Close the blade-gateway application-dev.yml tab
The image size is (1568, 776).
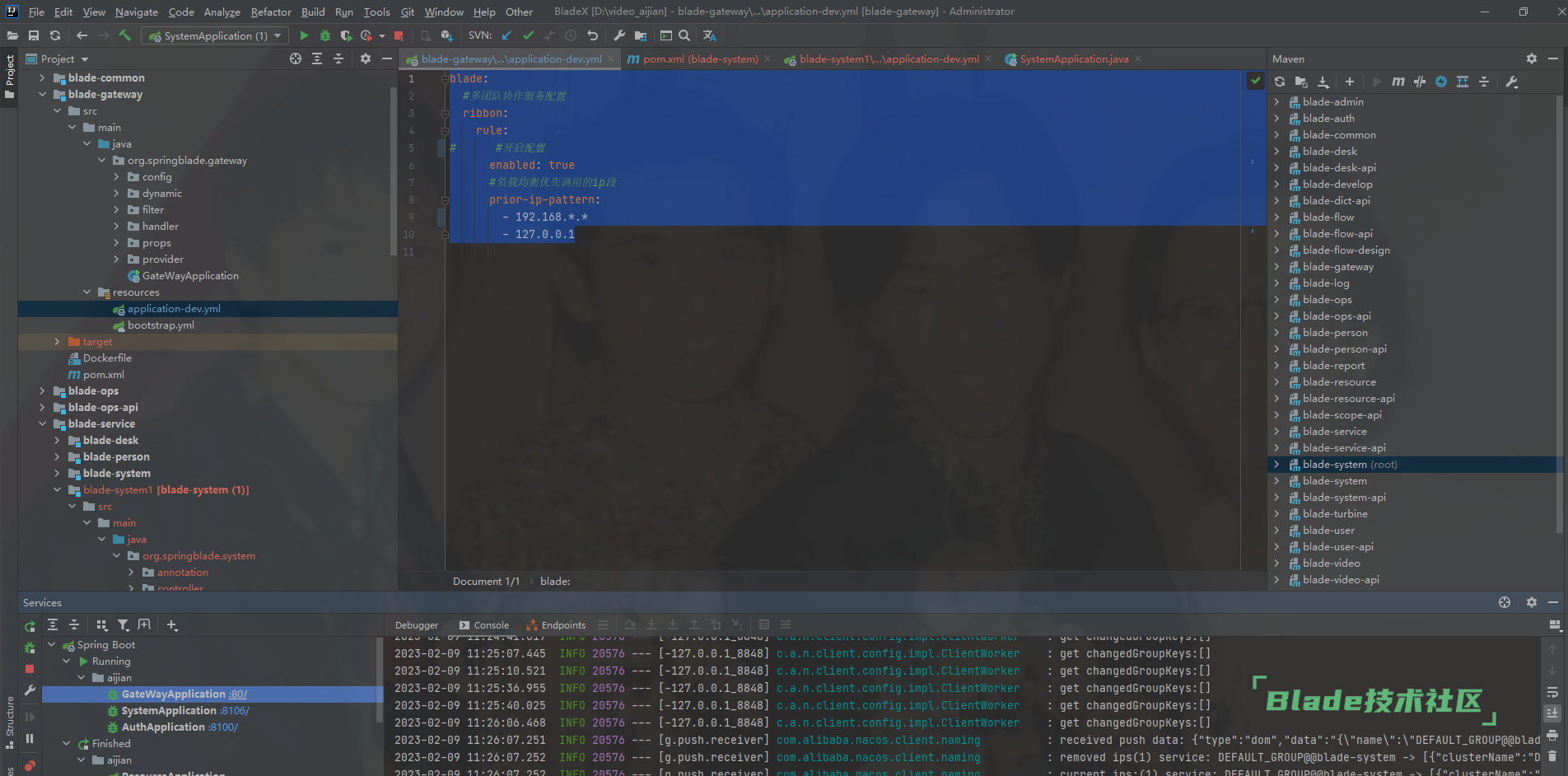pyautogui.click(x=611, y=58)
